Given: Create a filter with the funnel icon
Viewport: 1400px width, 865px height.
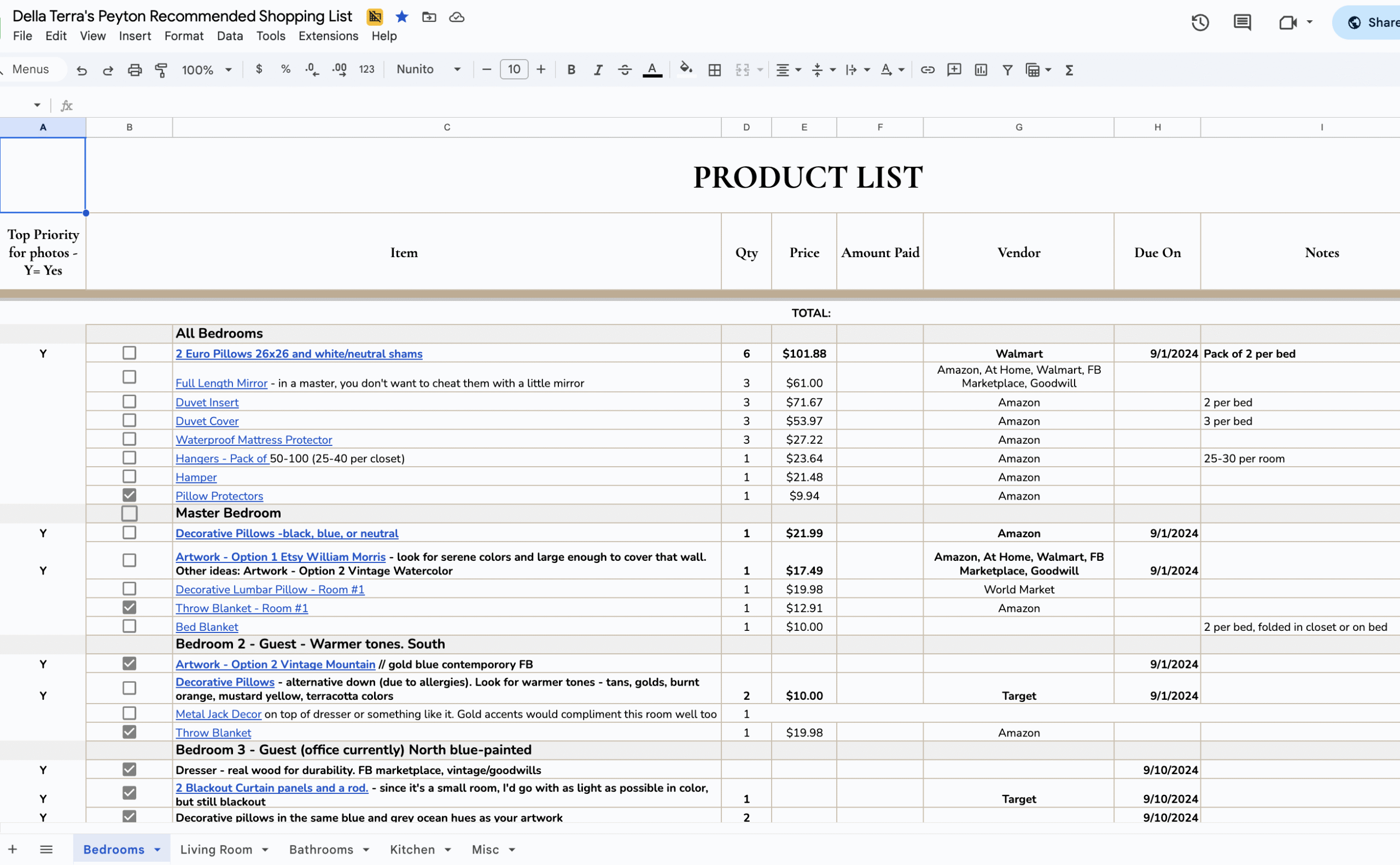Looking at the screenshot, I should (1007, 69).
